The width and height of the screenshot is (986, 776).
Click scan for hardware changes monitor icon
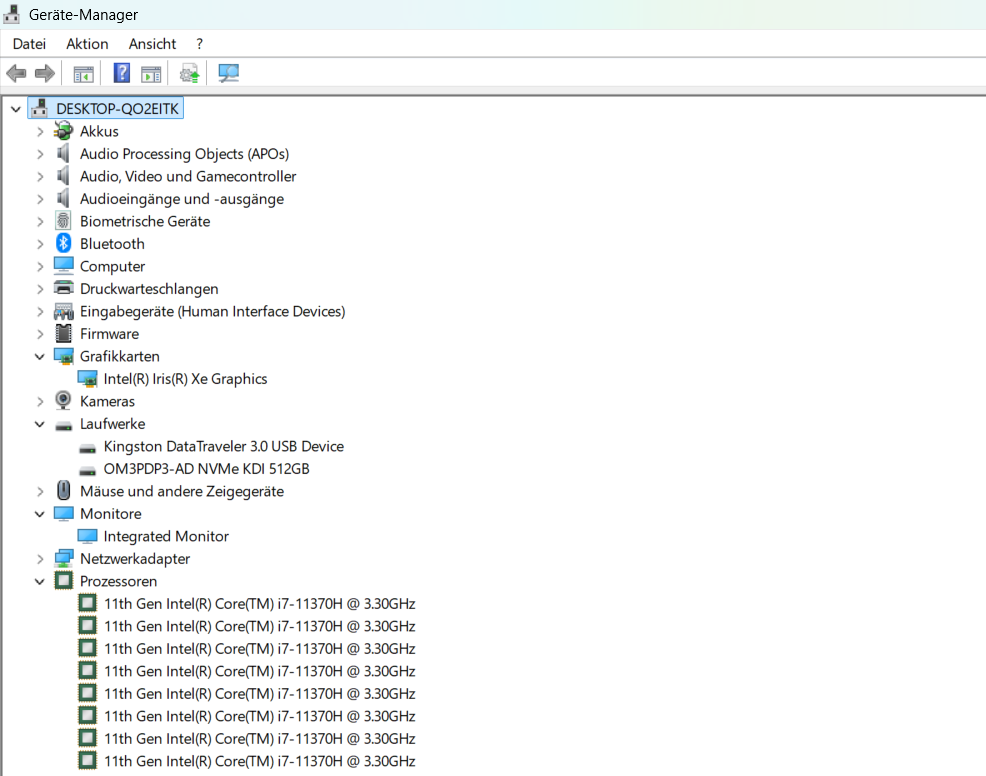tap(228, 74)
